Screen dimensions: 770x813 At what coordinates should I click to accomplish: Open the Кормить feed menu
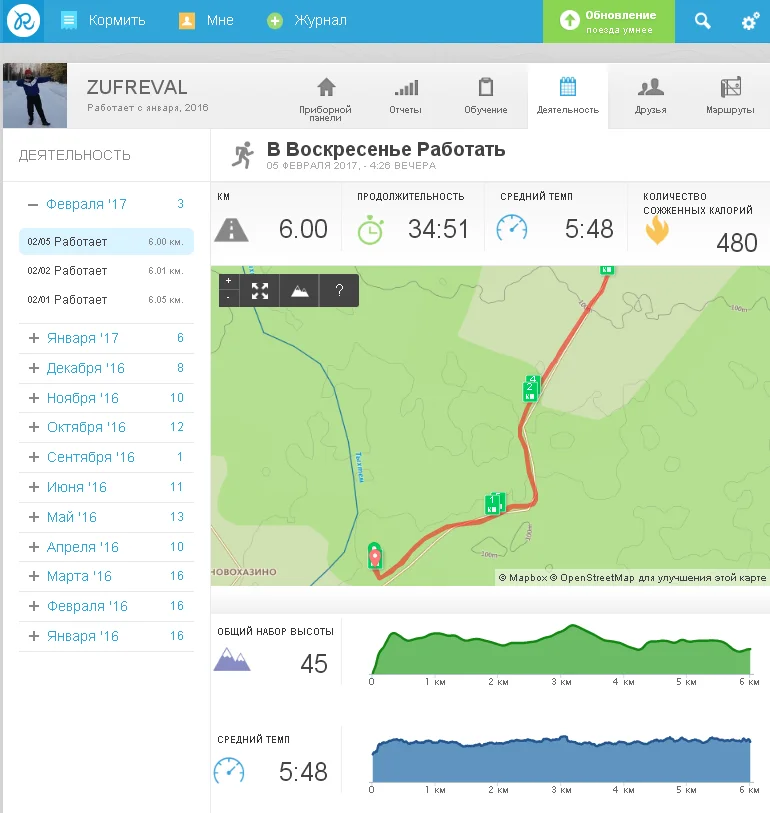(x=103, y=21)
